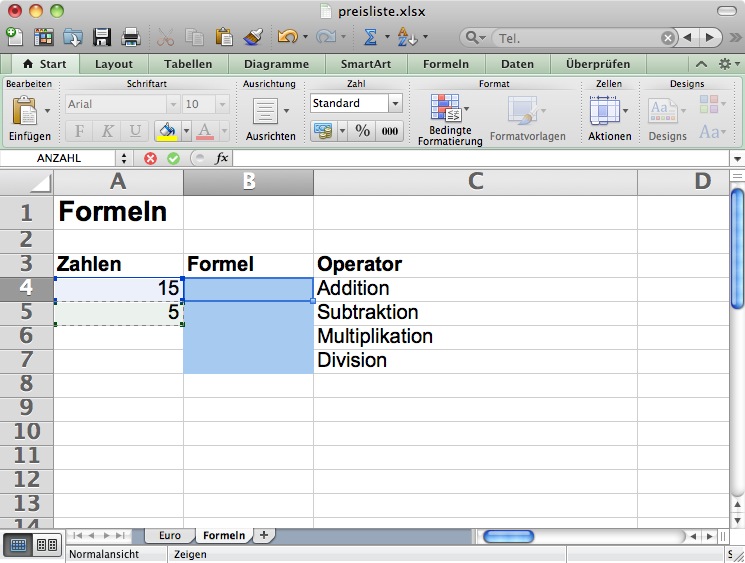The width and height of the screenshot is (745, 563).
Task: Open the fx formula builder
Action: [x=221, y=158]
